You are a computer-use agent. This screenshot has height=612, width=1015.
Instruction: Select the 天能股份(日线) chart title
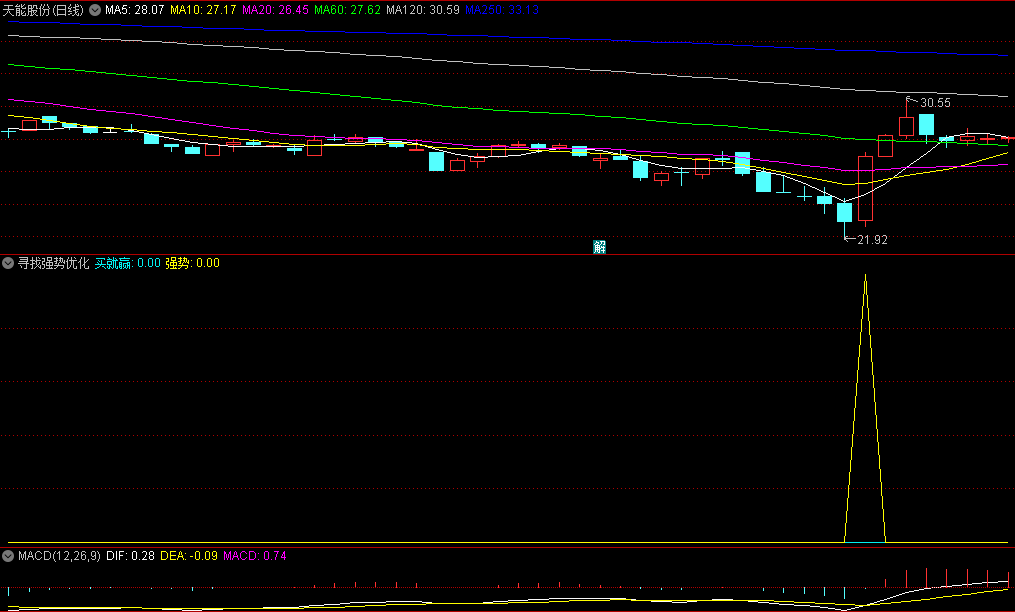click(43, 10)
